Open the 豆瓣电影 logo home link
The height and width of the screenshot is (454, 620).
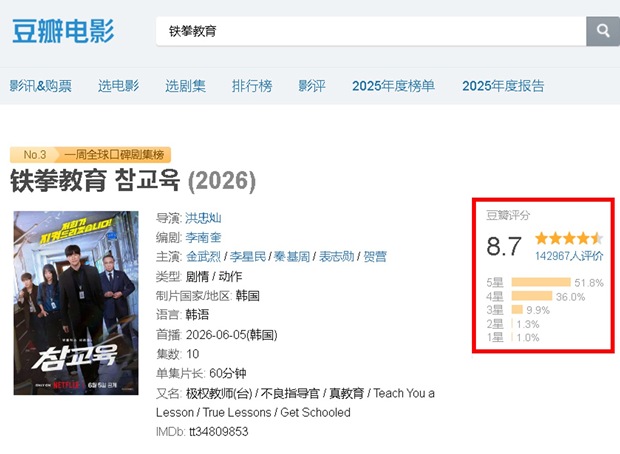[63, 31]
